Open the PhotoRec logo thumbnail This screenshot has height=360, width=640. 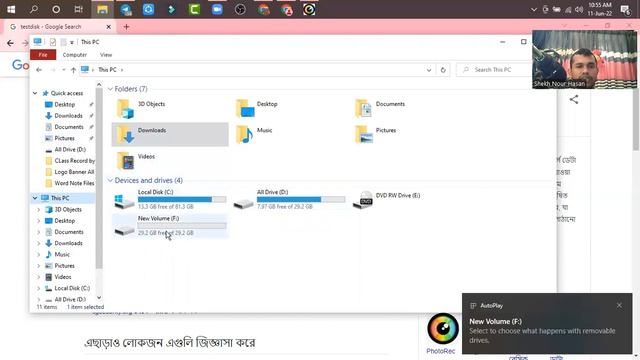[443, 329]
